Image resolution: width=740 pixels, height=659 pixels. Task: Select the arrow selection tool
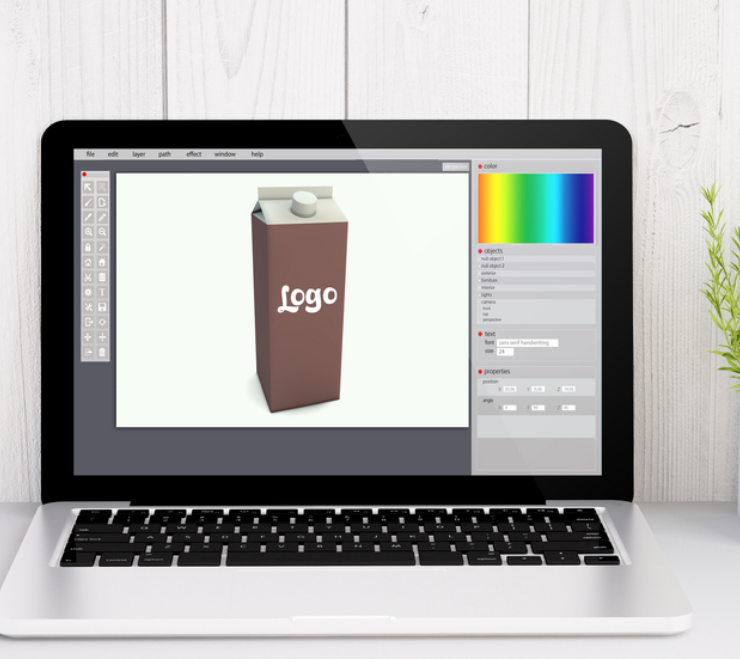click(88, 187)
